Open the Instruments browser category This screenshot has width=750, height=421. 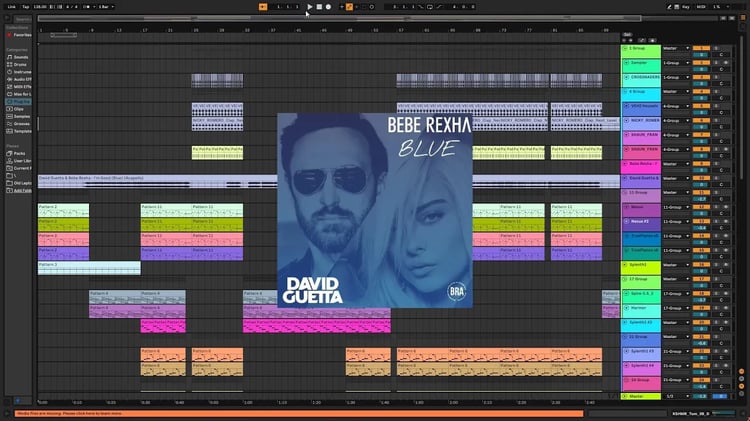[x=18, y=72]
